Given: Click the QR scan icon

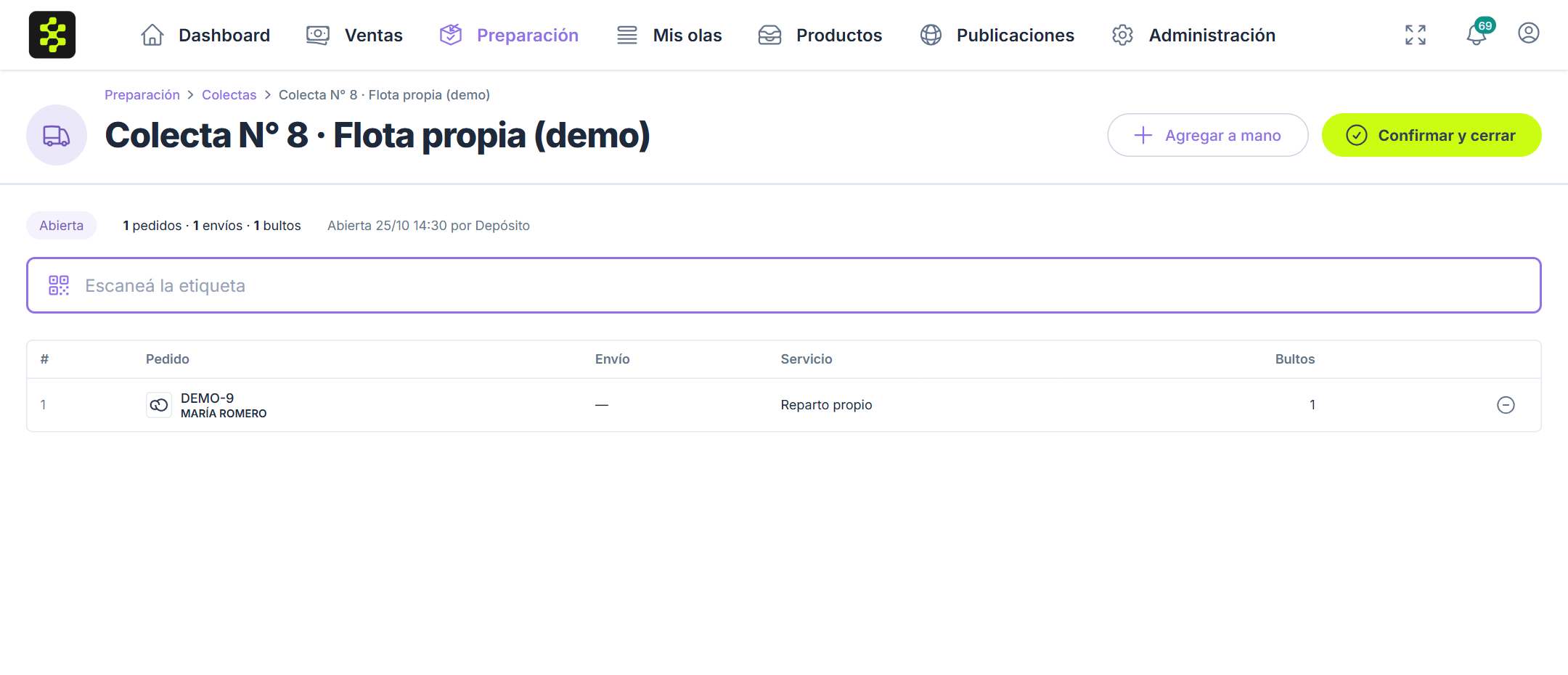Looking at the screenshot, I should [x=59, y=285].
